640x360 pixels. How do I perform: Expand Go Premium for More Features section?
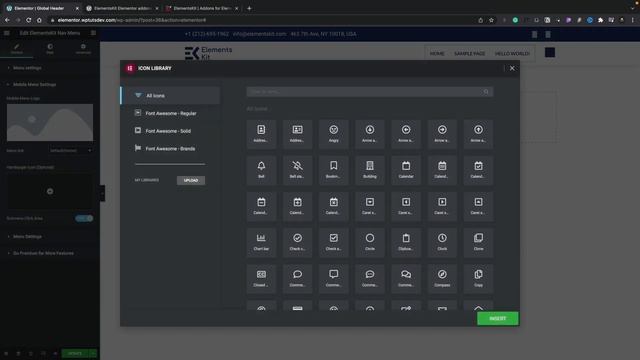[50, 253]
